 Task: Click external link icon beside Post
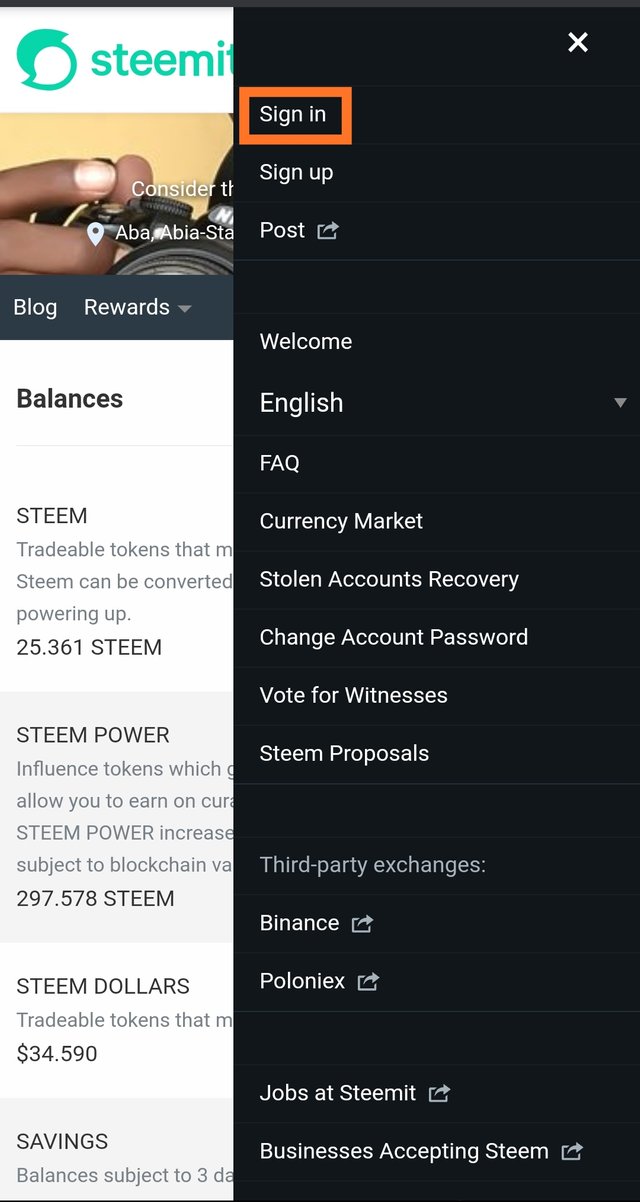point(328,231)
